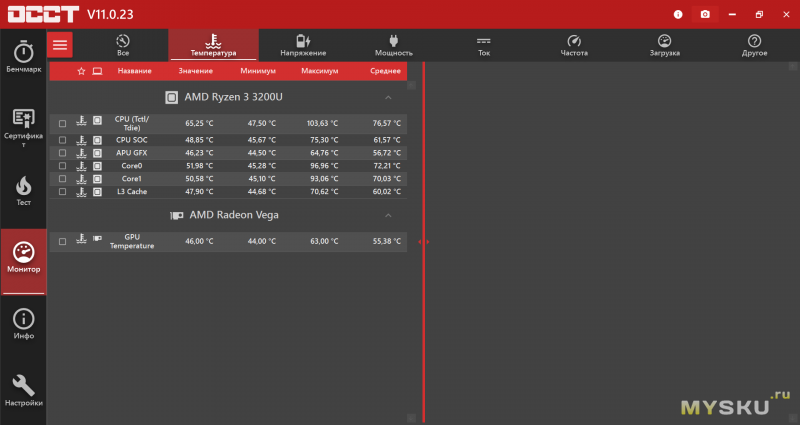Select the L3 Cache sensor name
The image size is (800, 425).
click(132, 192)
